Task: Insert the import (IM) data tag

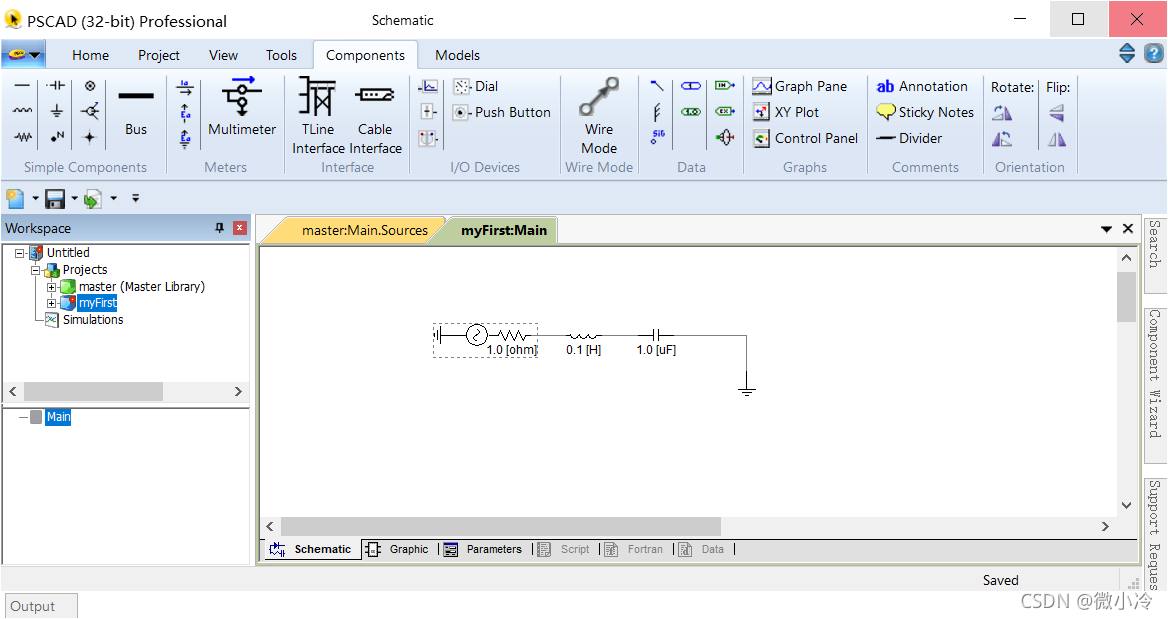Action: (725, 86)
